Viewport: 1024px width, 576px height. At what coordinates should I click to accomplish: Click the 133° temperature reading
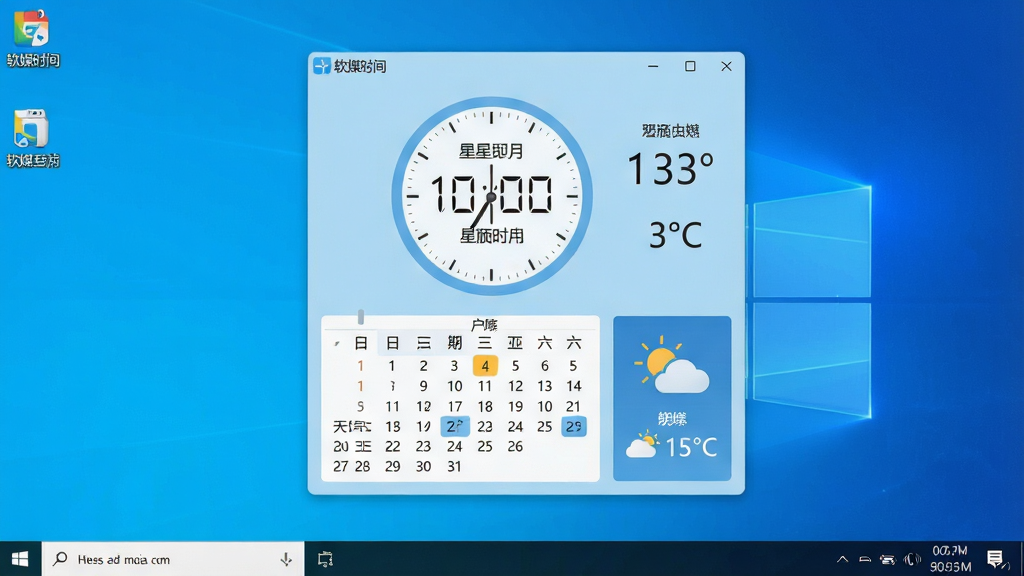pyautogui.click(x=671, y=168)
